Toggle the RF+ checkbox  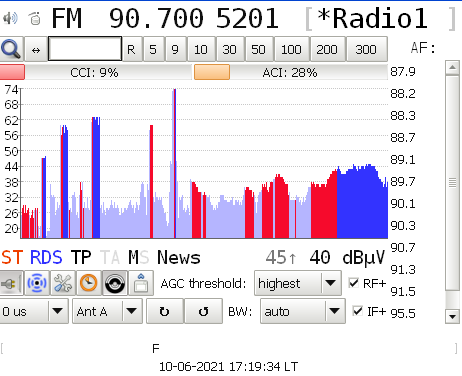[x=354, y=283]
